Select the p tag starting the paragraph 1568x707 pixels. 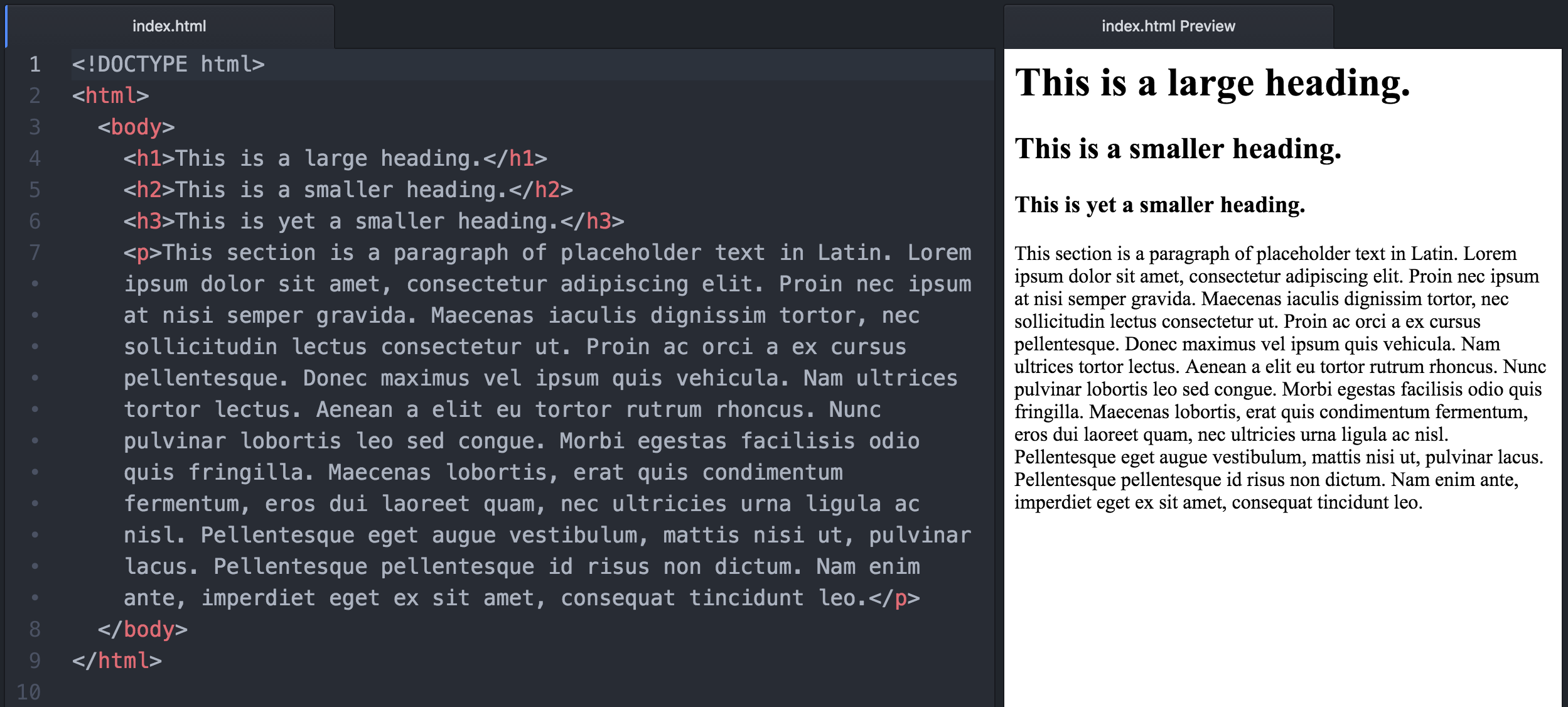click(142, 252)
